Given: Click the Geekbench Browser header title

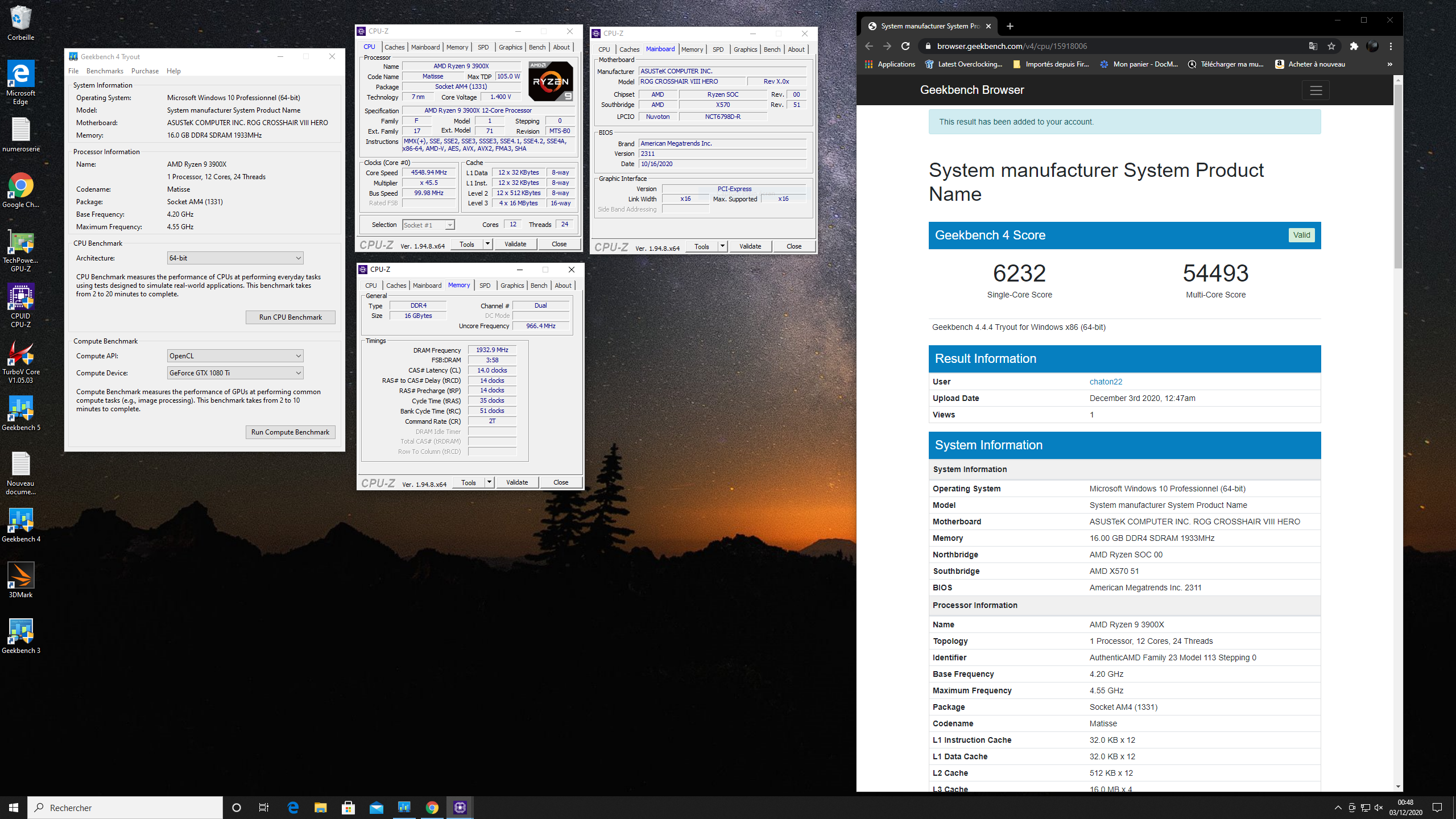Looking at the screenshot, I should [x=971, y=90].
